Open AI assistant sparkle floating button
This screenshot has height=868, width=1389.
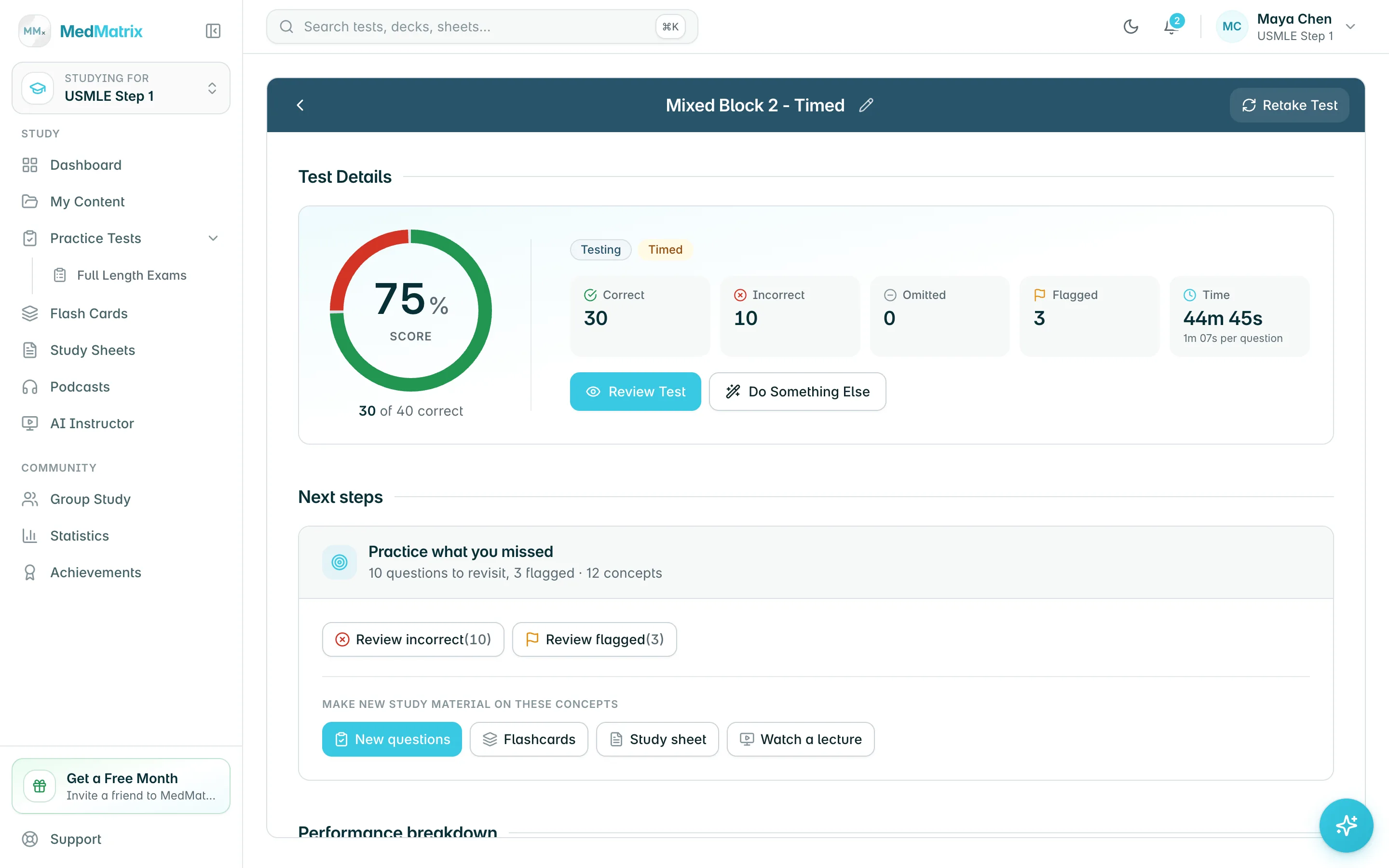coord(1346,826)
